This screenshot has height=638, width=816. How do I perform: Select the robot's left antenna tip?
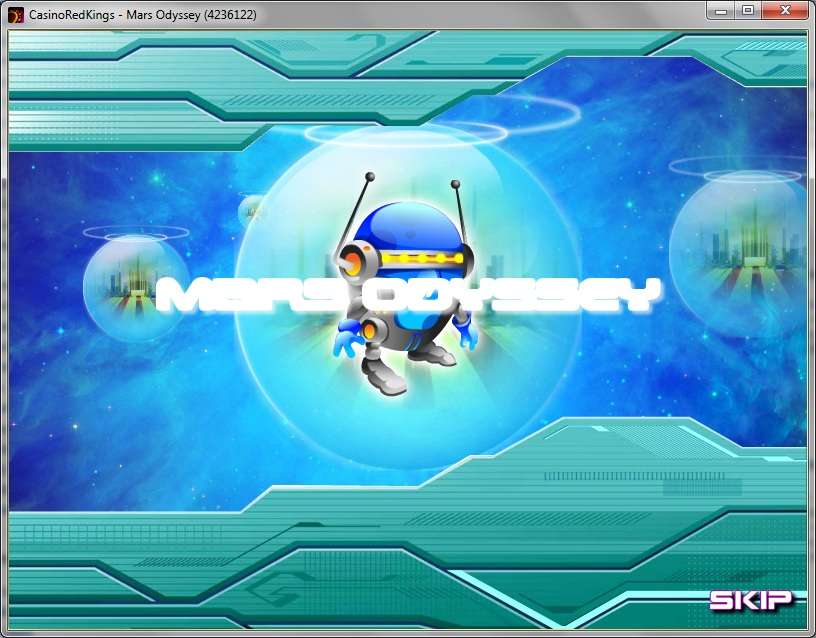tap(370, 179)
